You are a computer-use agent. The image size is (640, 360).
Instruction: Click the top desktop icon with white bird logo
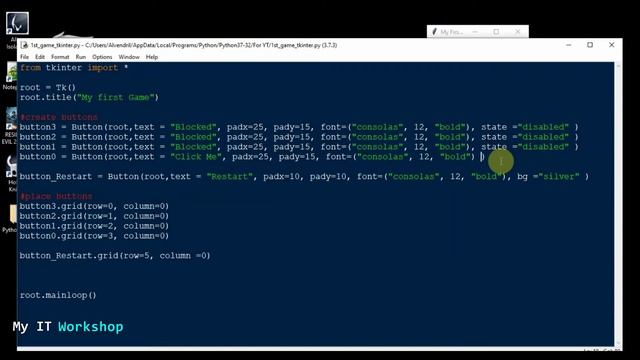[17, 23]
